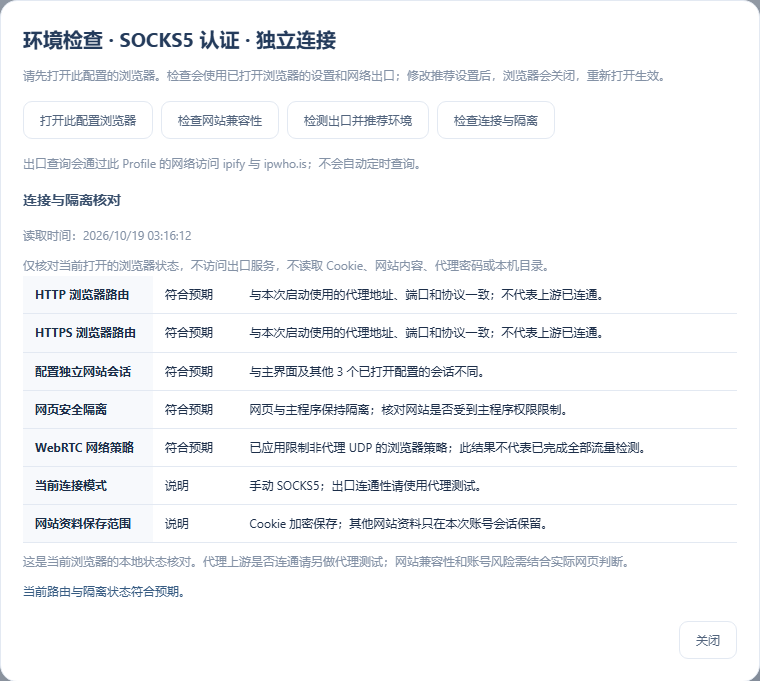The image size is (760, 681).
Task: Click the 读取时间 2026/10/19 03:16:12 timestamp
Action: pos(107,236)
